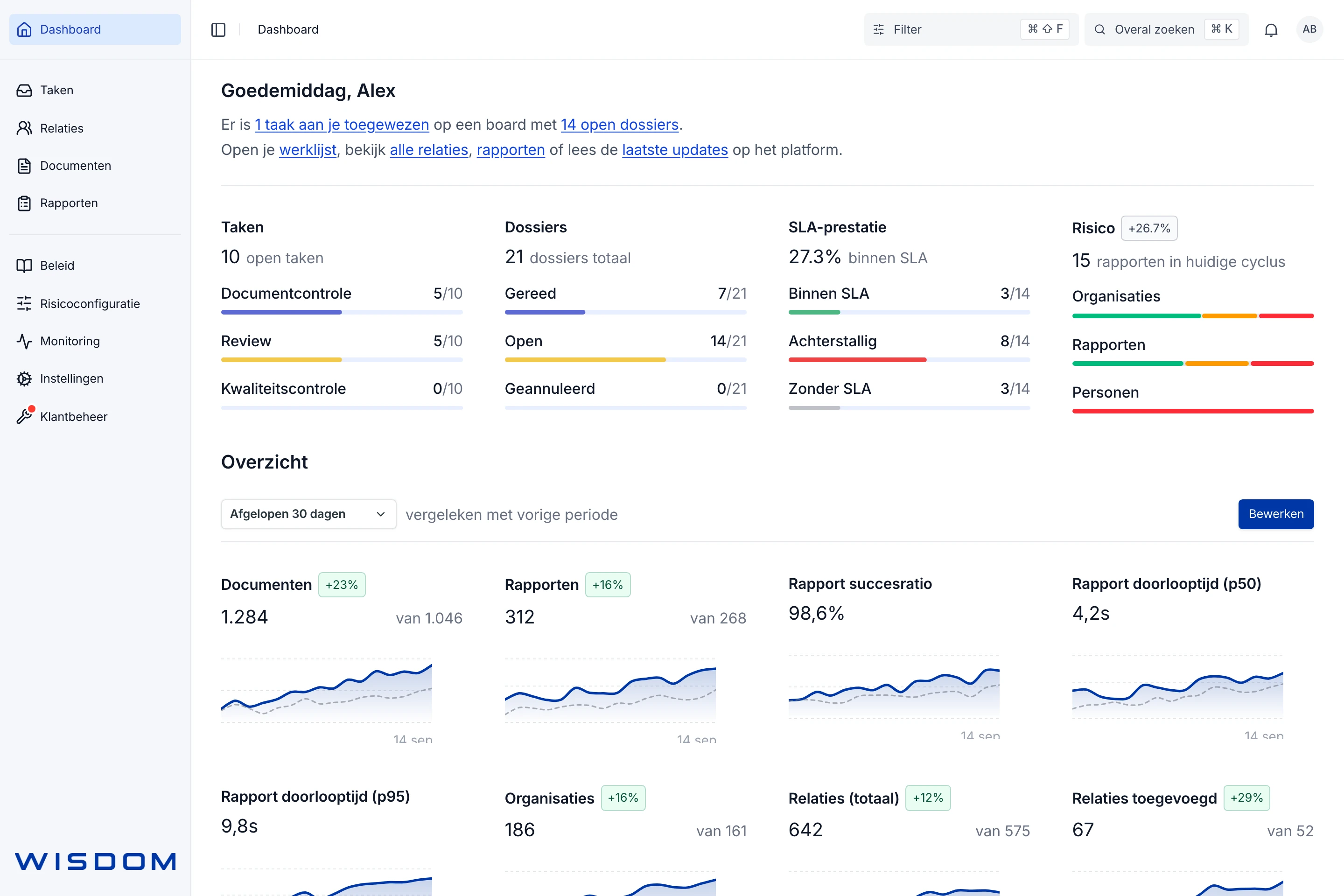Click the Risico +26.7% badge
Screen dimensions: 1344x896
tap(1148, 228)
